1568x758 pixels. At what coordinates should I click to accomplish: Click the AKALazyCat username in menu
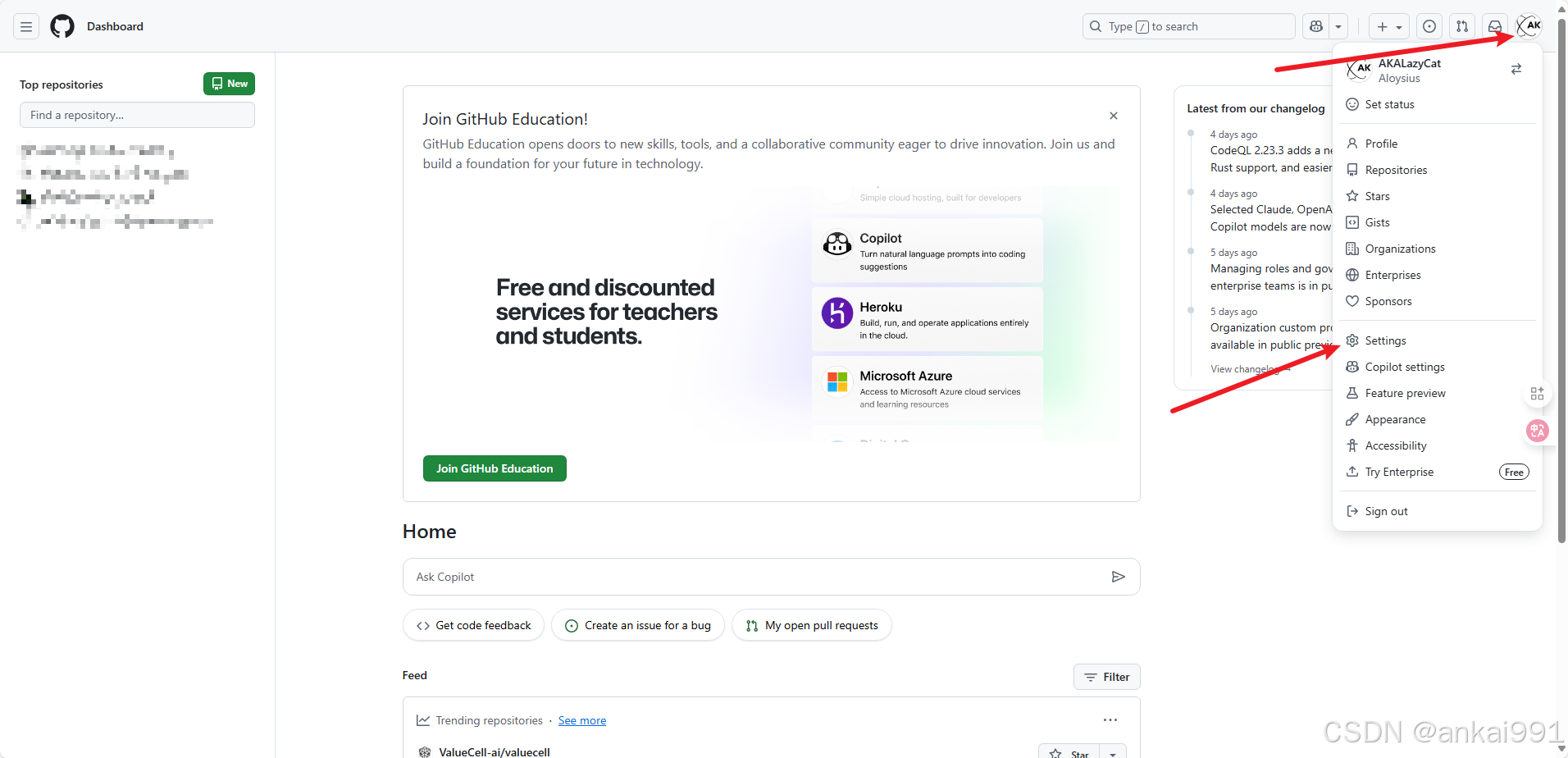coord(1409,63)
